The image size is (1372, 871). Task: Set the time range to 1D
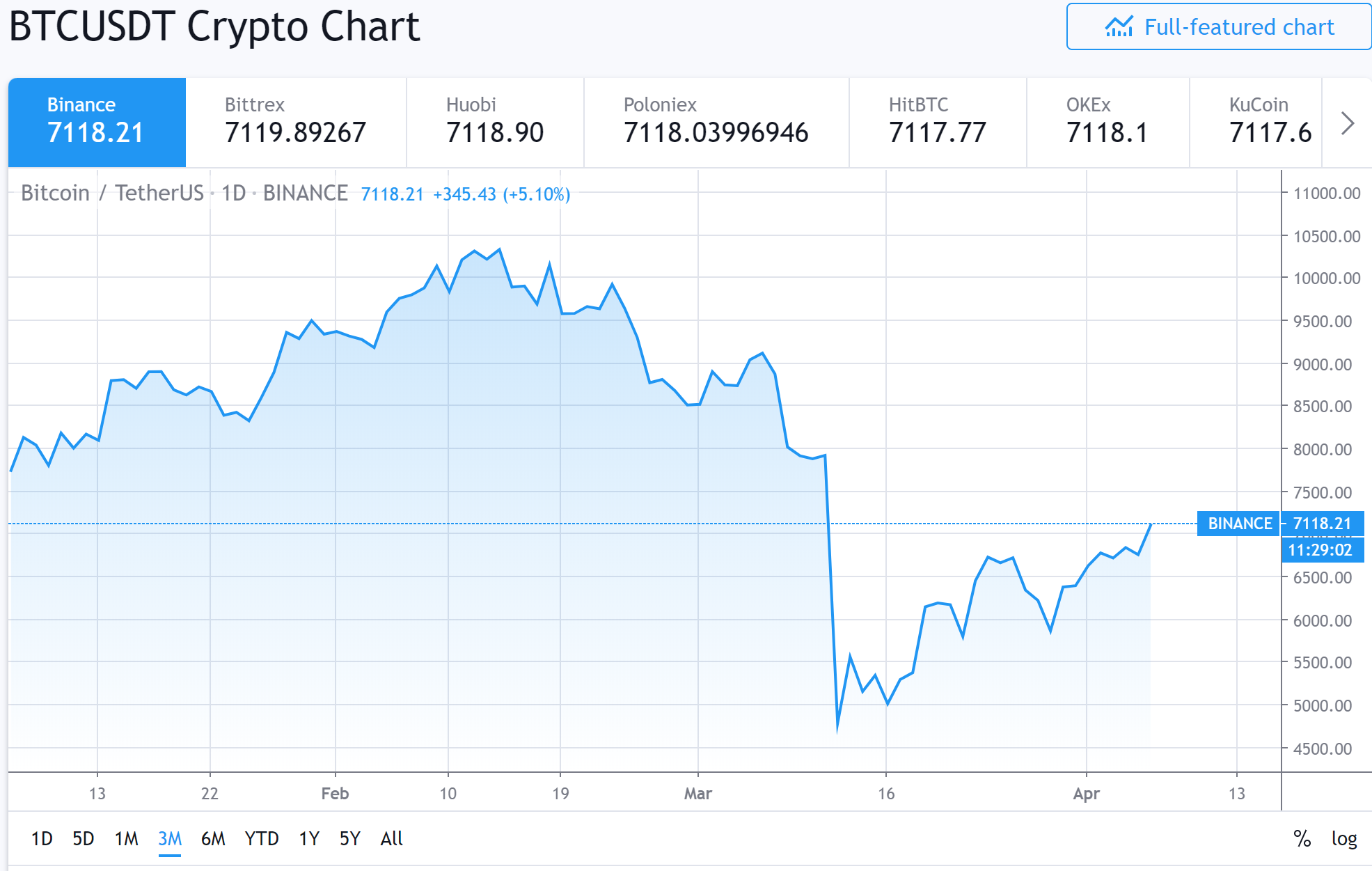pyautogui.click(x=42, y=838)
